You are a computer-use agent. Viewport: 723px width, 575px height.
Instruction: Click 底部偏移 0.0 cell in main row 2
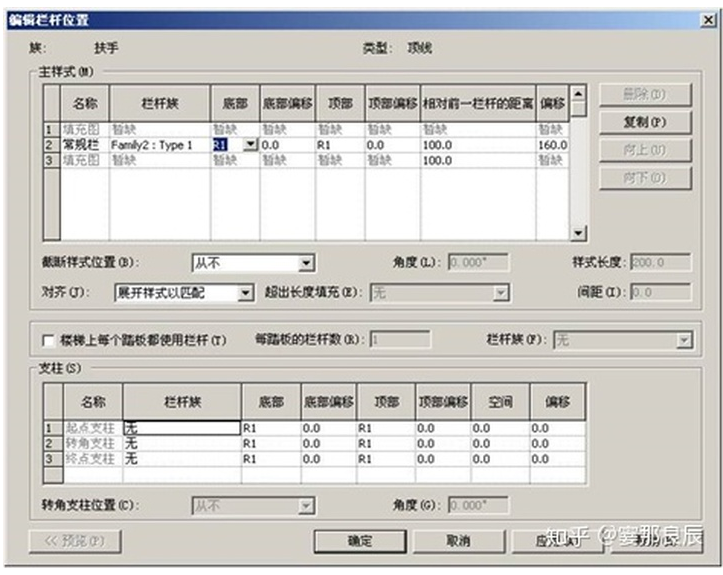click(x=288, y=145)
